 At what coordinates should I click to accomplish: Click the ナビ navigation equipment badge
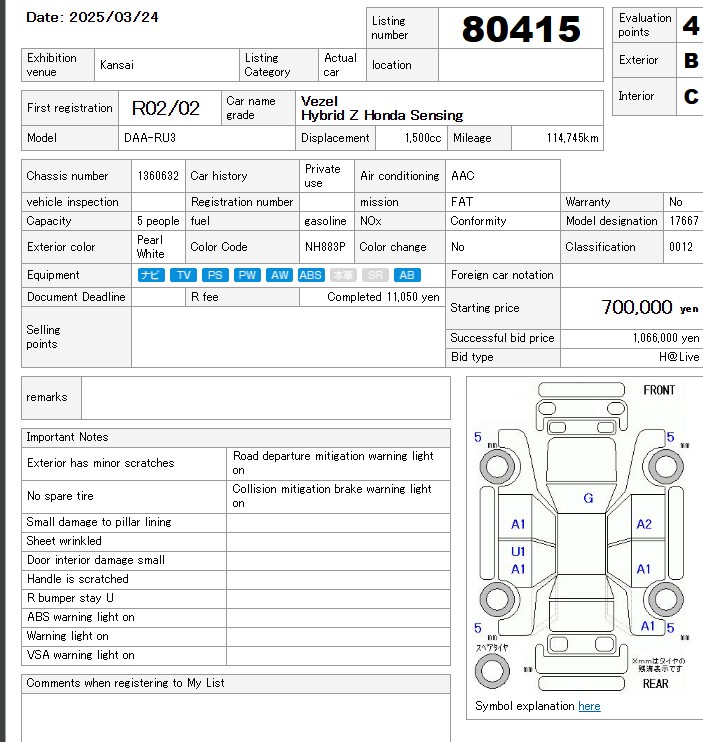point(151,275)
